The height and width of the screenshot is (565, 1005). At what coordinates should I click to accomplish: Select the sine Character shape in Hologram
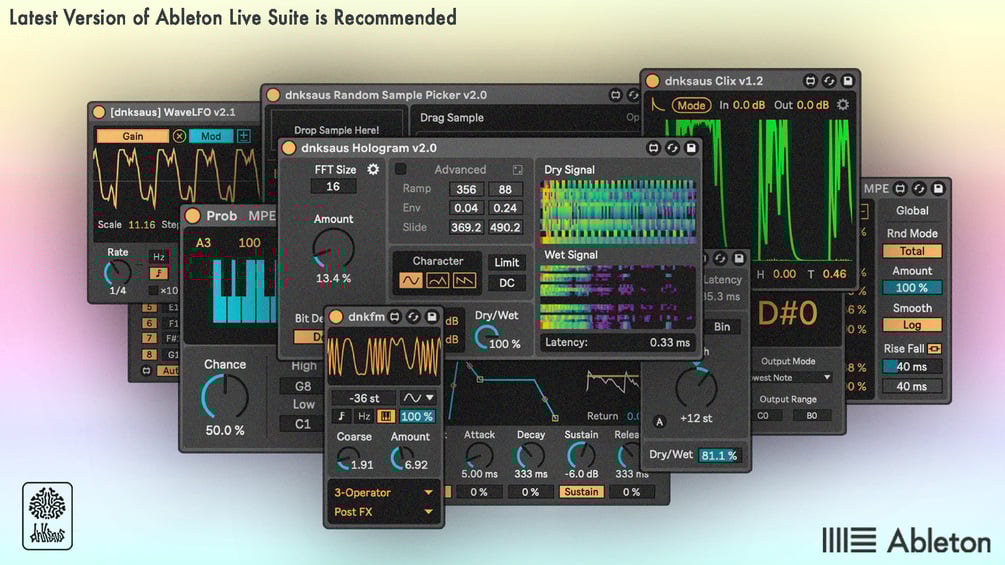[x=411, y=281]
